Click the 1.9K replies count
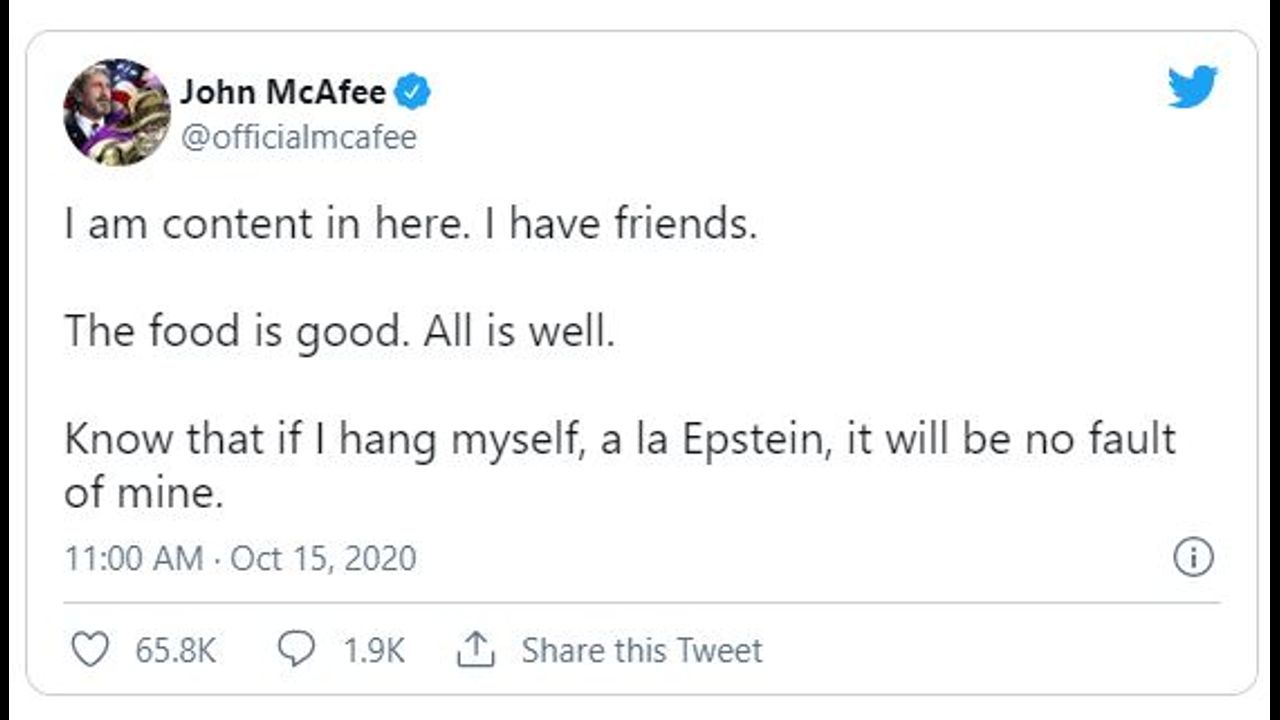The height and width of the screenshot is (720, 1280). [x=374, y=651]
